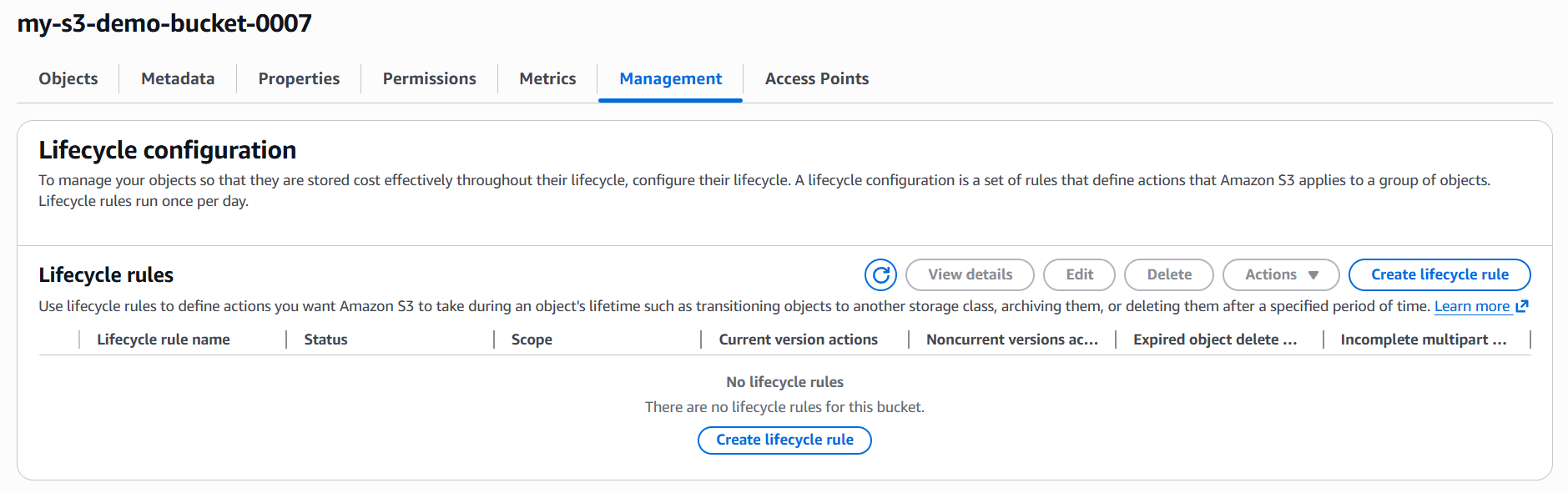Refresh the lifecycle rules list

(x=880, y=274)
